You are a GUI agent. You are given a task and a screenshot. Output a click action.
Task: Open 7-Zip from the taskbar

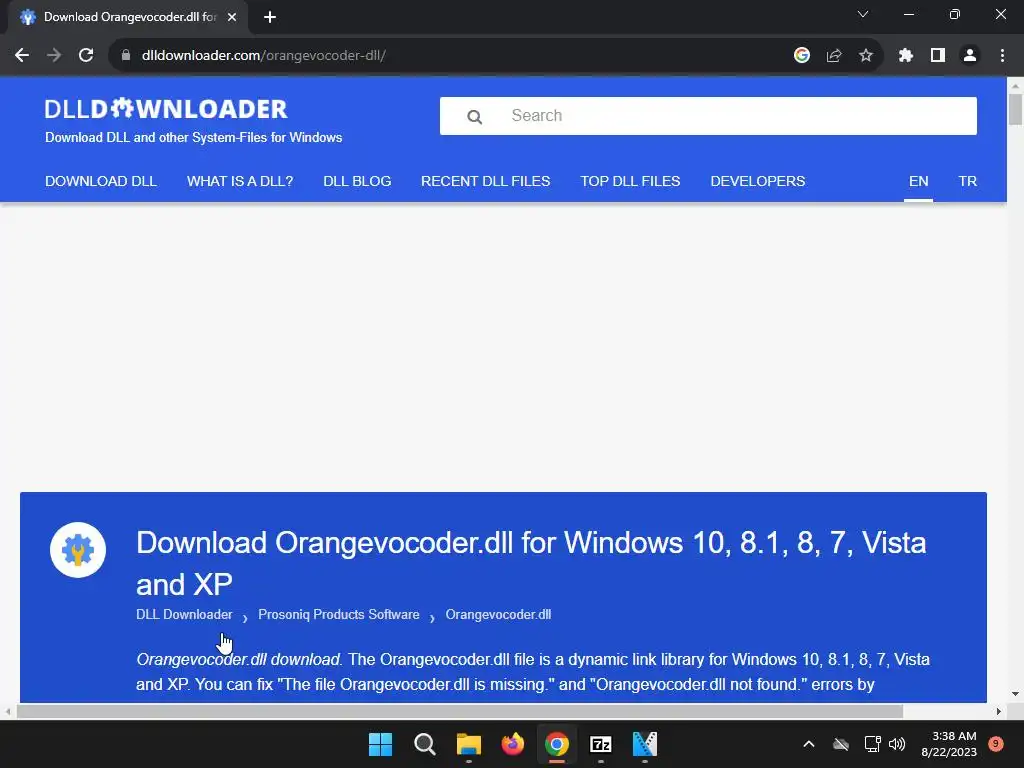coord(601,744)
